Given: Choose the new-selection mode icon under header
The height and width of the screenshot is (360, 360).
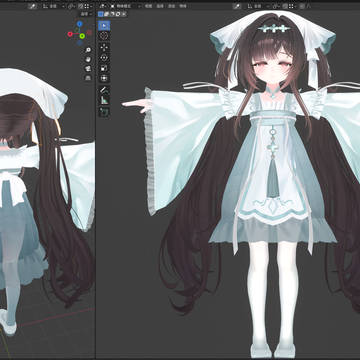Looking at the screenshot, I should [100, 14].
